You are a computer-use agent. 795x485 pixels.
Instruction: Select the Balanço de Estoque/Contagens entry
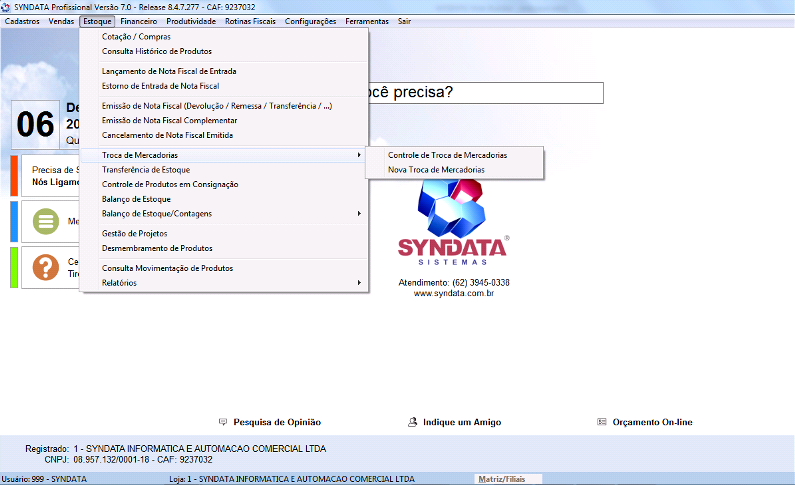pyautogui.click(x=224, y=214)
